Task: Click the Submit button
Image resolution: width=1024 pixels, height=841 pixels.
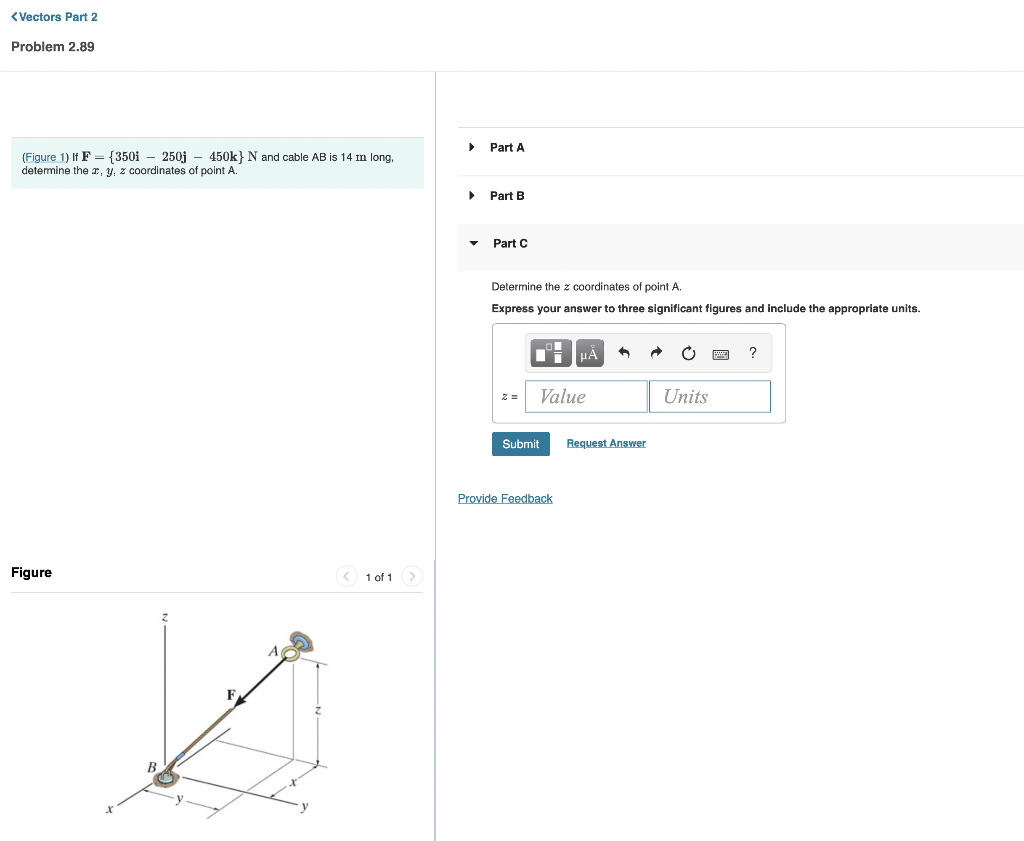Action: pyautogui.click(x=520, y=443)
